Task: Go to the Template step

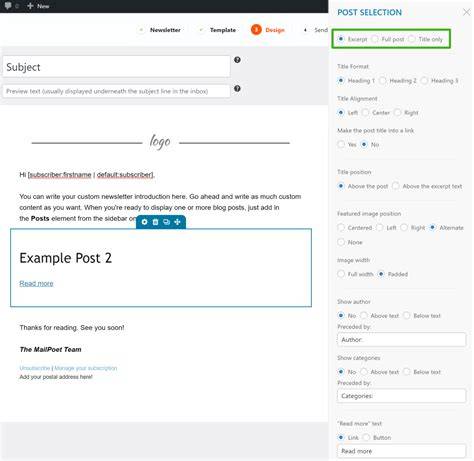Action: pyautogui.click(x=223, y=30)
